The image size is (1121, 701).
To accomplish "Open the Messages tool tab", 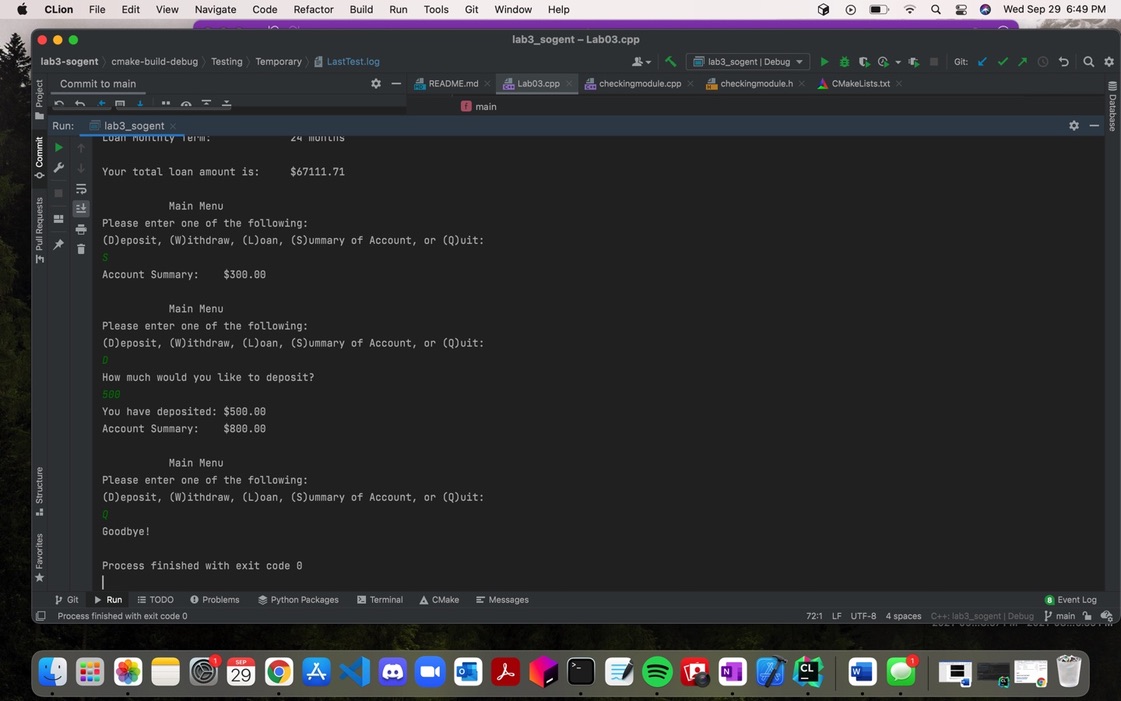I will click(502, 600).
